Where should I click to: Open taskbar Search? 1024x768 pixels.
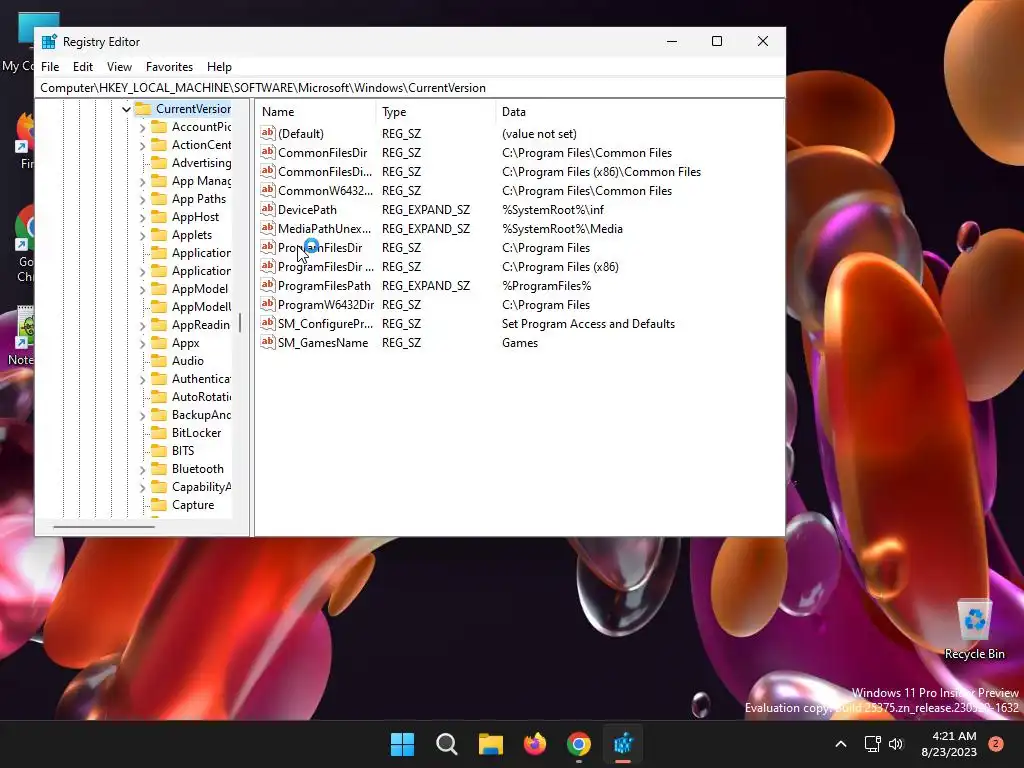[x=447, y=744]
